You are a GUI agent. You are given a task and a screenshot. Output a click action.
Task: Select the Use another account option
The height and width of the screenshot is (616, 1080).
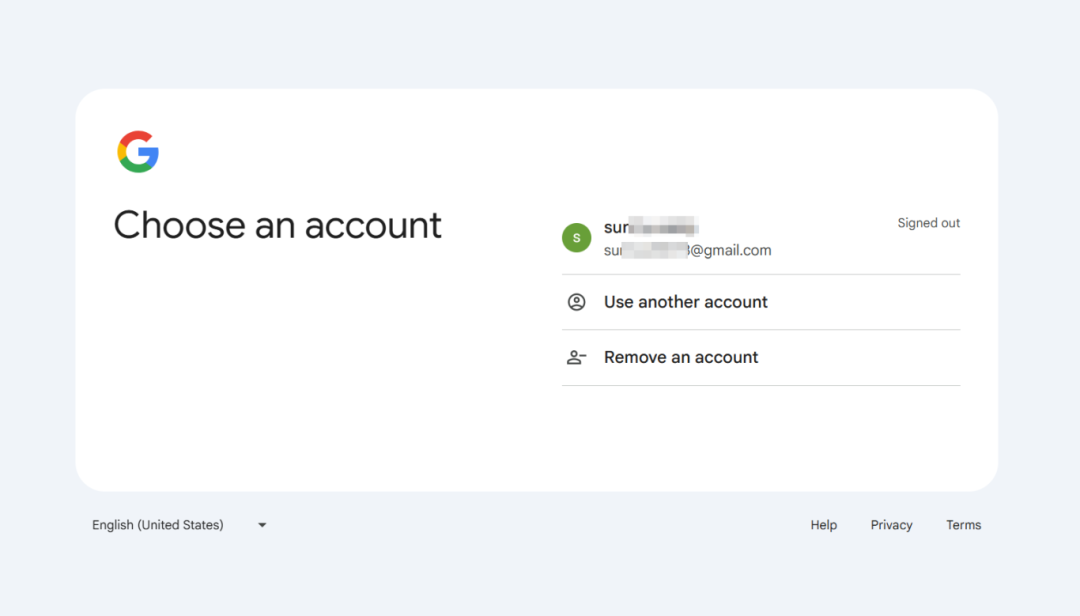(686, 302)
